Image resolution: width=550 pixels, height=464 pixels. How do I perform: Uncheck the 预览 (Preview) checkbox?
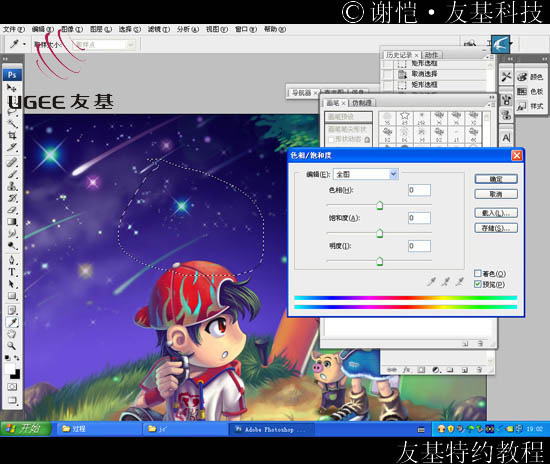[x=477, y=284]
